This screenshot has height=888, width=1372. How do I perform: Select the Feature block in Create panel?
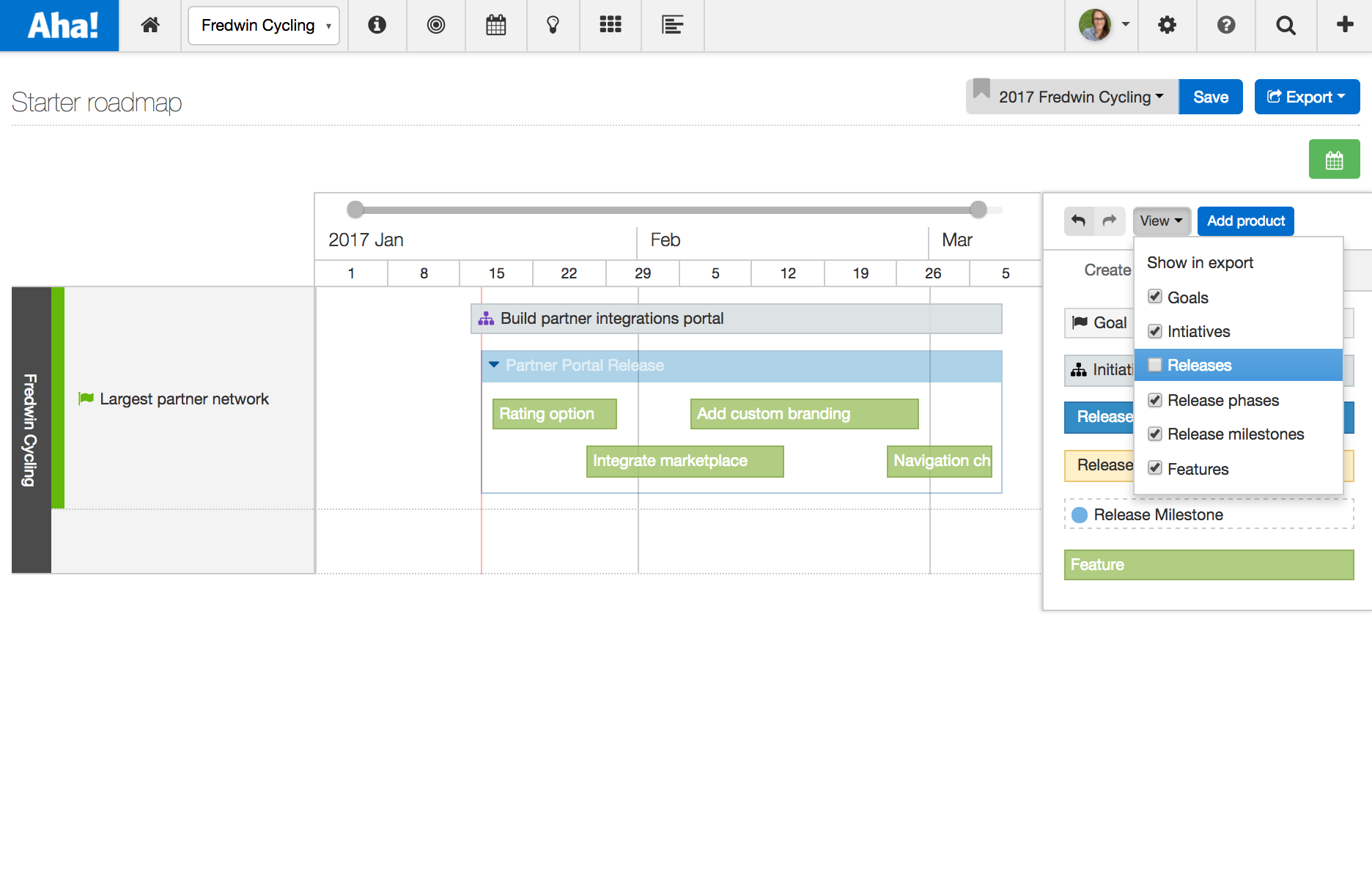point(1209,565)
